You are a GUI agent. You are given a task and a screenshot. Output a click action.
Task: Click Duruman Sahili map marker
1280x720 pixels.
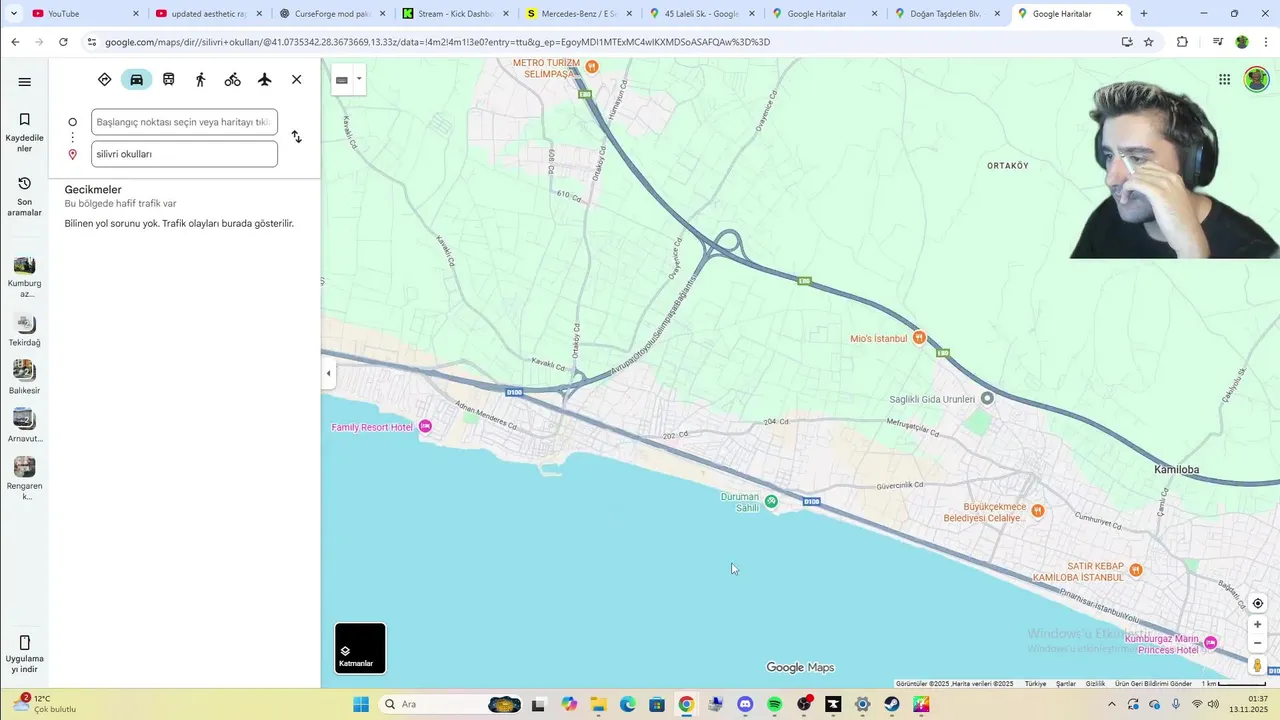click(771, 502)
